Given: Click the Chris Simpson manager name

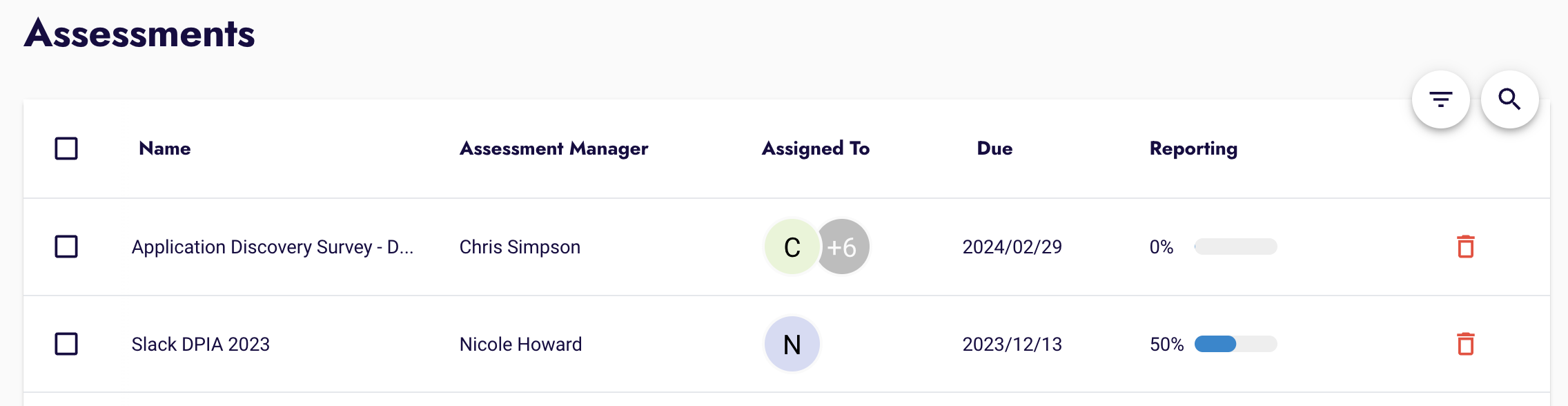Looking at the screenshot, I should coord(520,247).
